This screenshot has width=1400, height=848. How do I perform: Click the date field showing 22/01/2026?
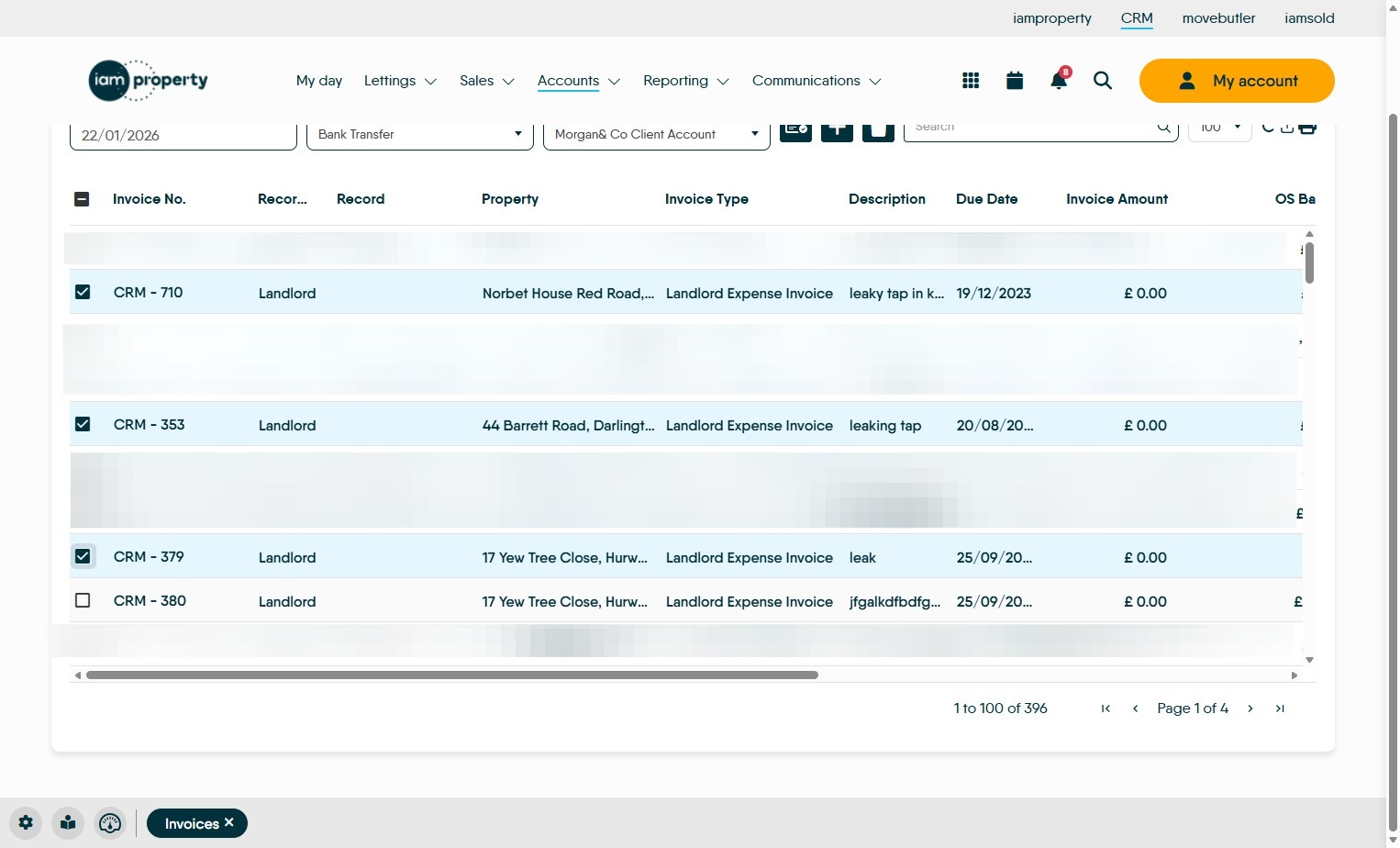183,136
